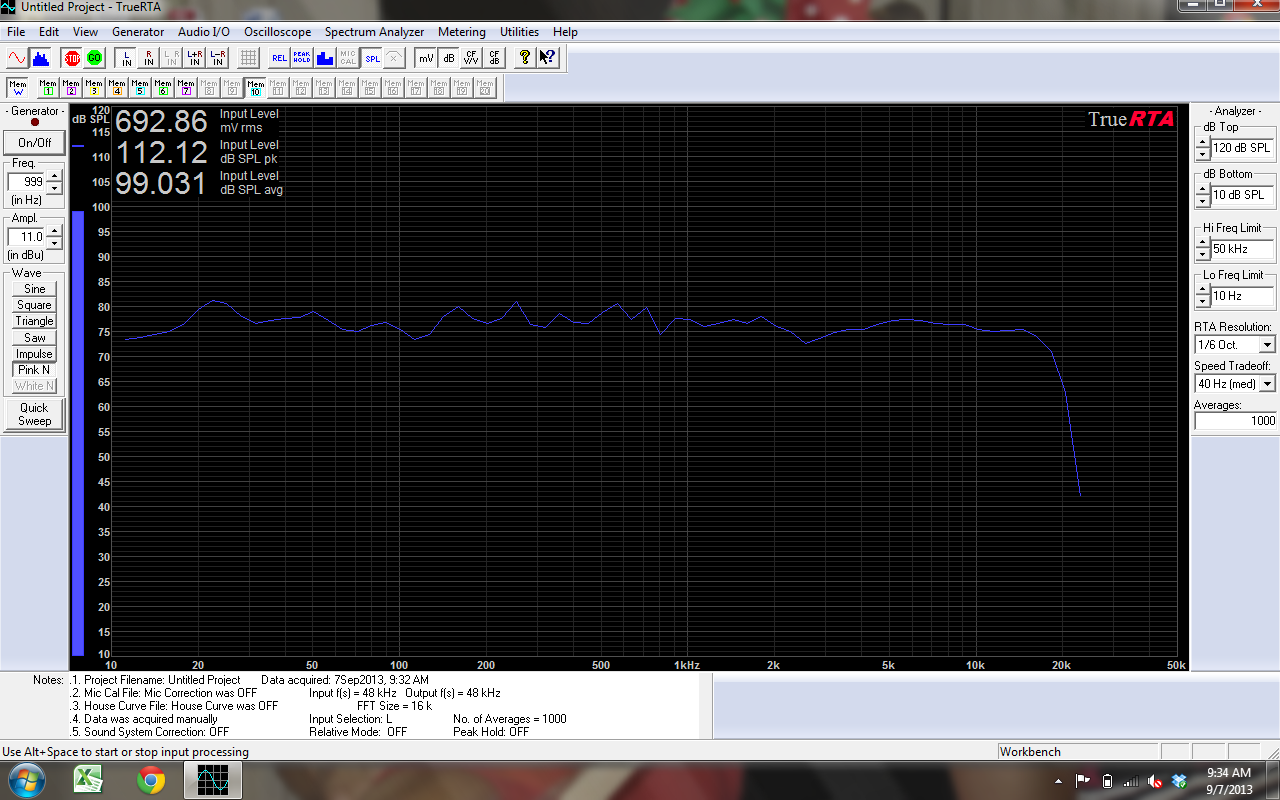Click the red STOP icon in toolbar

(x=71, y=58)
